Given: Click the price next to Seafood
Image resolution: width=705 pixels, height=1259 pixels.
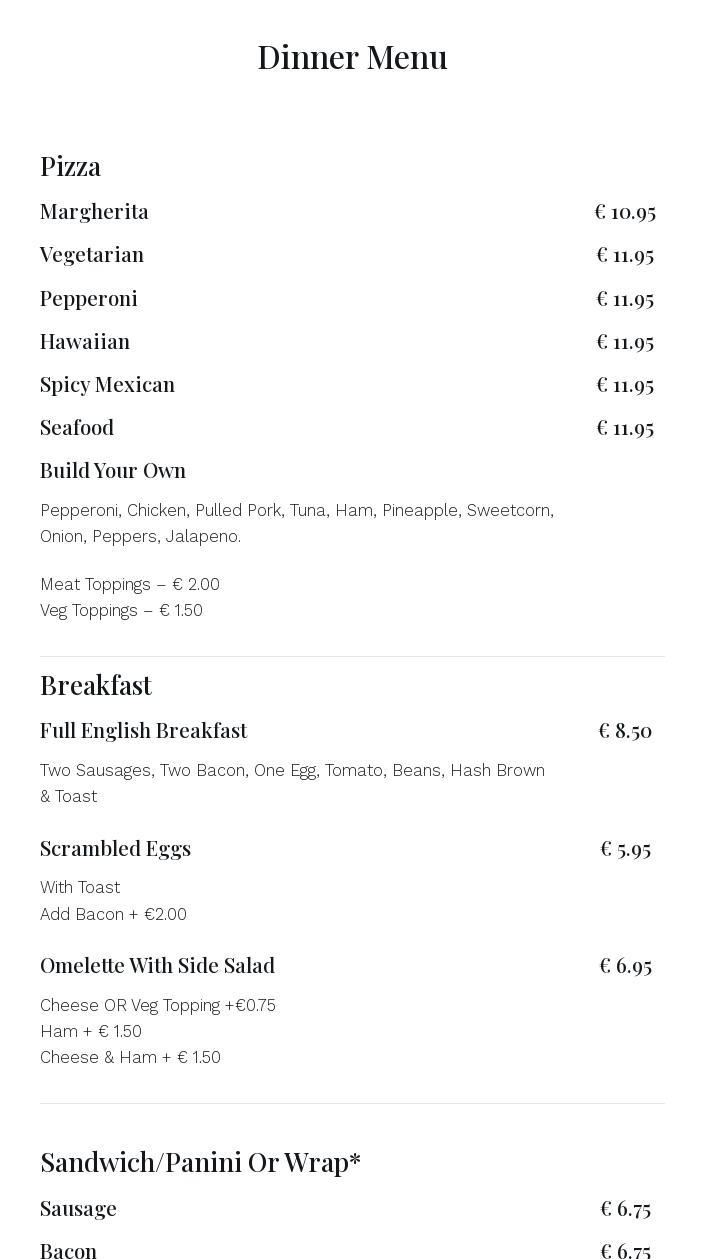Looking at the screenshot, I should [x=624, y=428].
